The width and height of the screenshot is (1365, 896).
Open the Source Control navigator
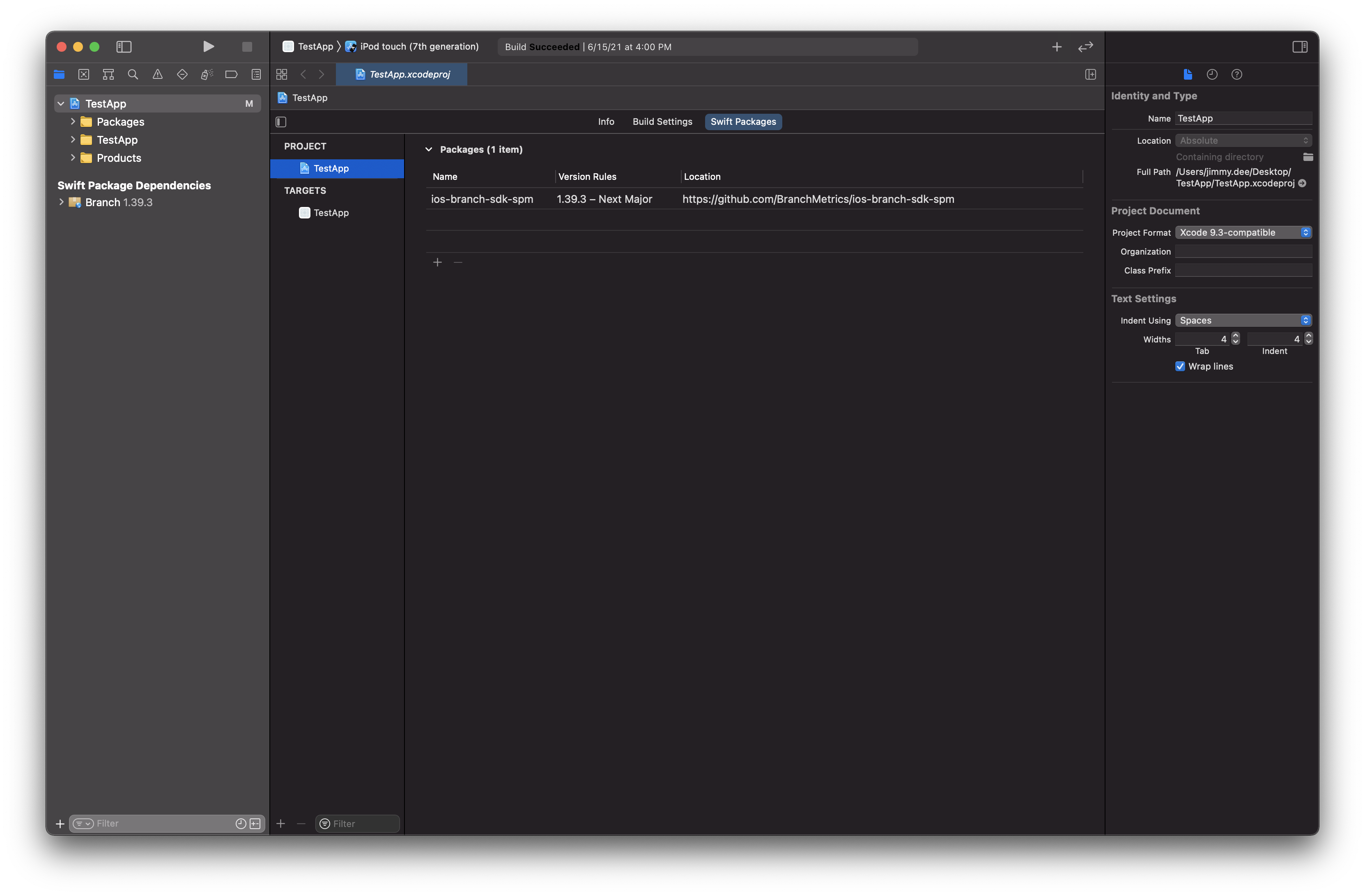[84, 74]
